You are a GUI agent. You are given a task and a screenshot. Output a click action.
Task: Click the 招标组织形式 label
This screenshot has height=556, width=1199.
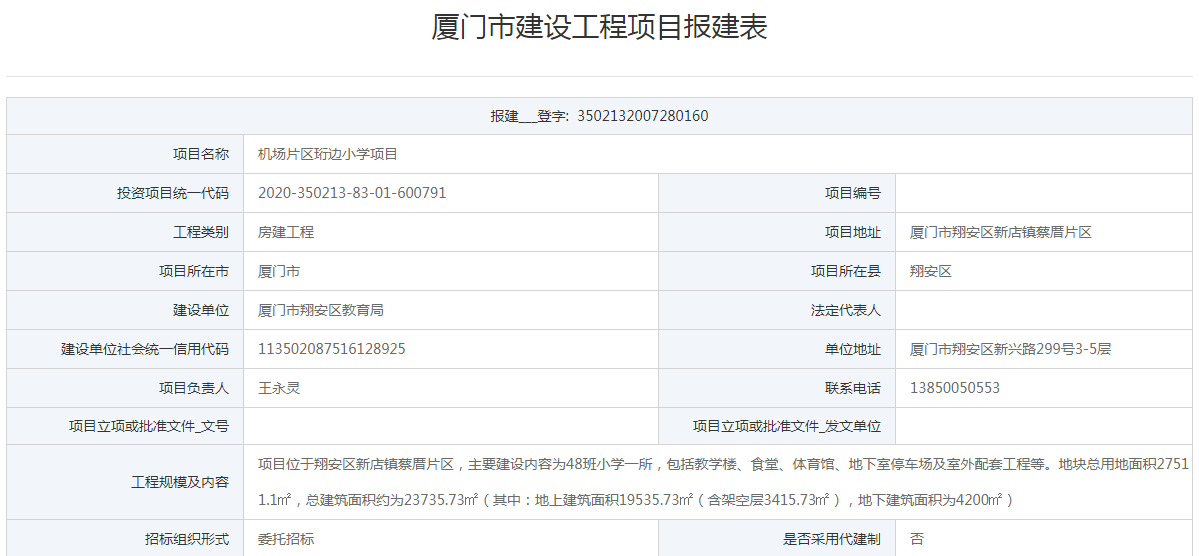pyautogui.click(x=187, y=539)
